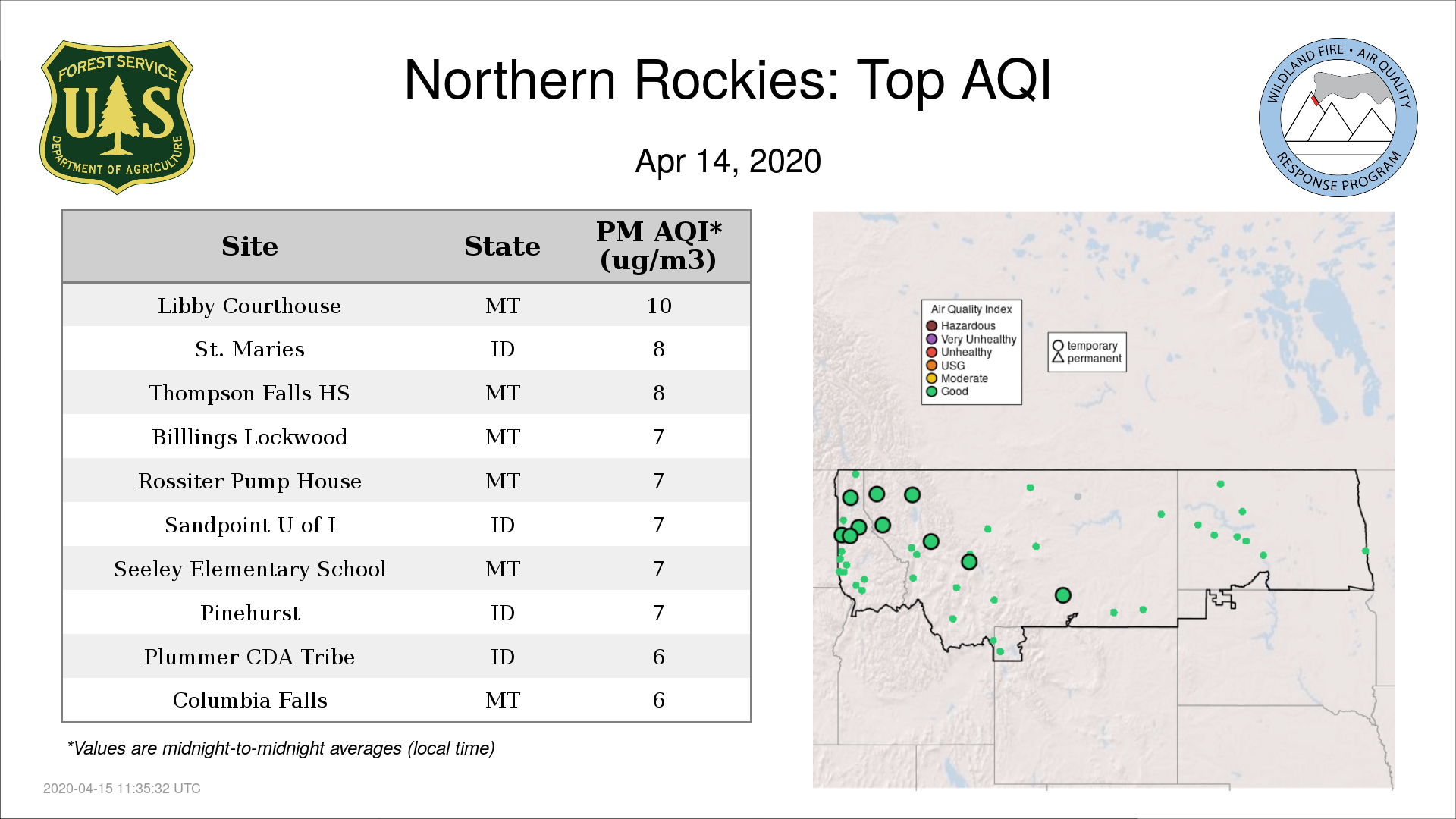Click the AQI value 8 for St. Maries
Screen dimensions: 1456x819
tap(658, 349)
